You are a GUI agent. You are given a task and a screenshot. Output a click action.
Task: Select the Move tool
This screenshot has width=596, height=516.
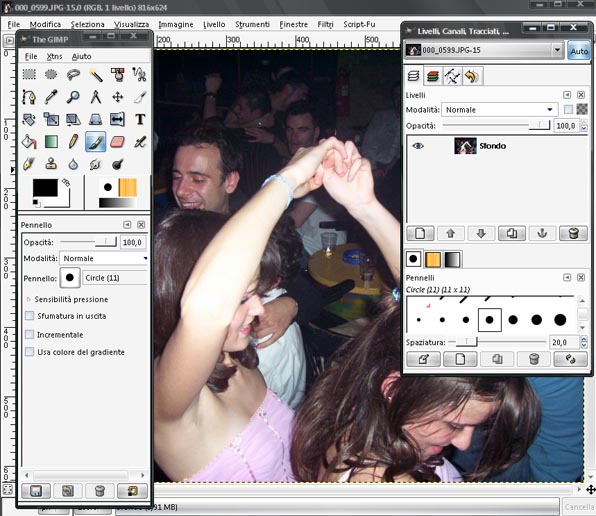tap(117, 97)
